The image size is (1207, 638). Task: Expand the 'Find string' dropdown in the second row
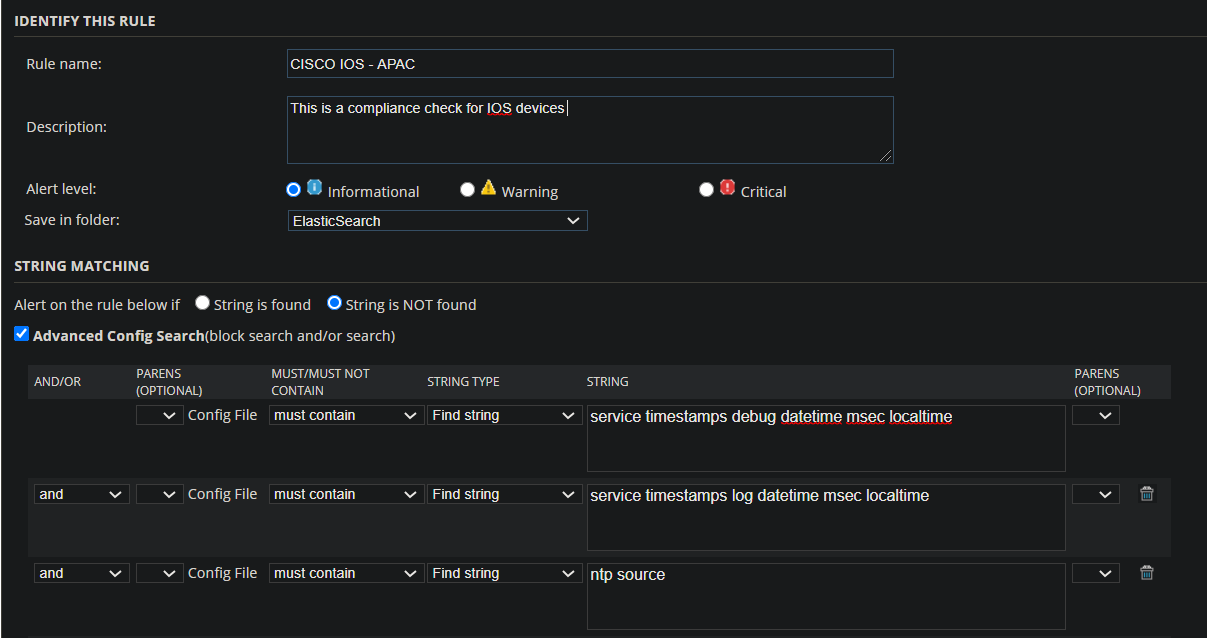tap(504, 494)
